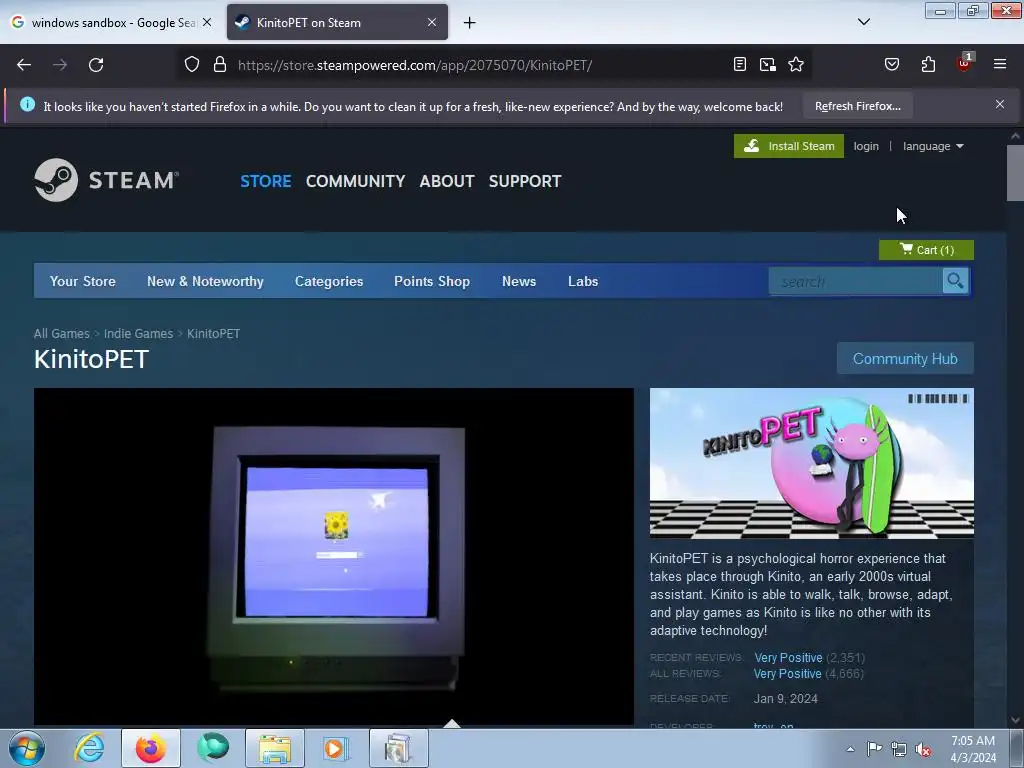1024x768 pixels.
Task: Open the green globe app in taskbar
Action: point(213,748)
